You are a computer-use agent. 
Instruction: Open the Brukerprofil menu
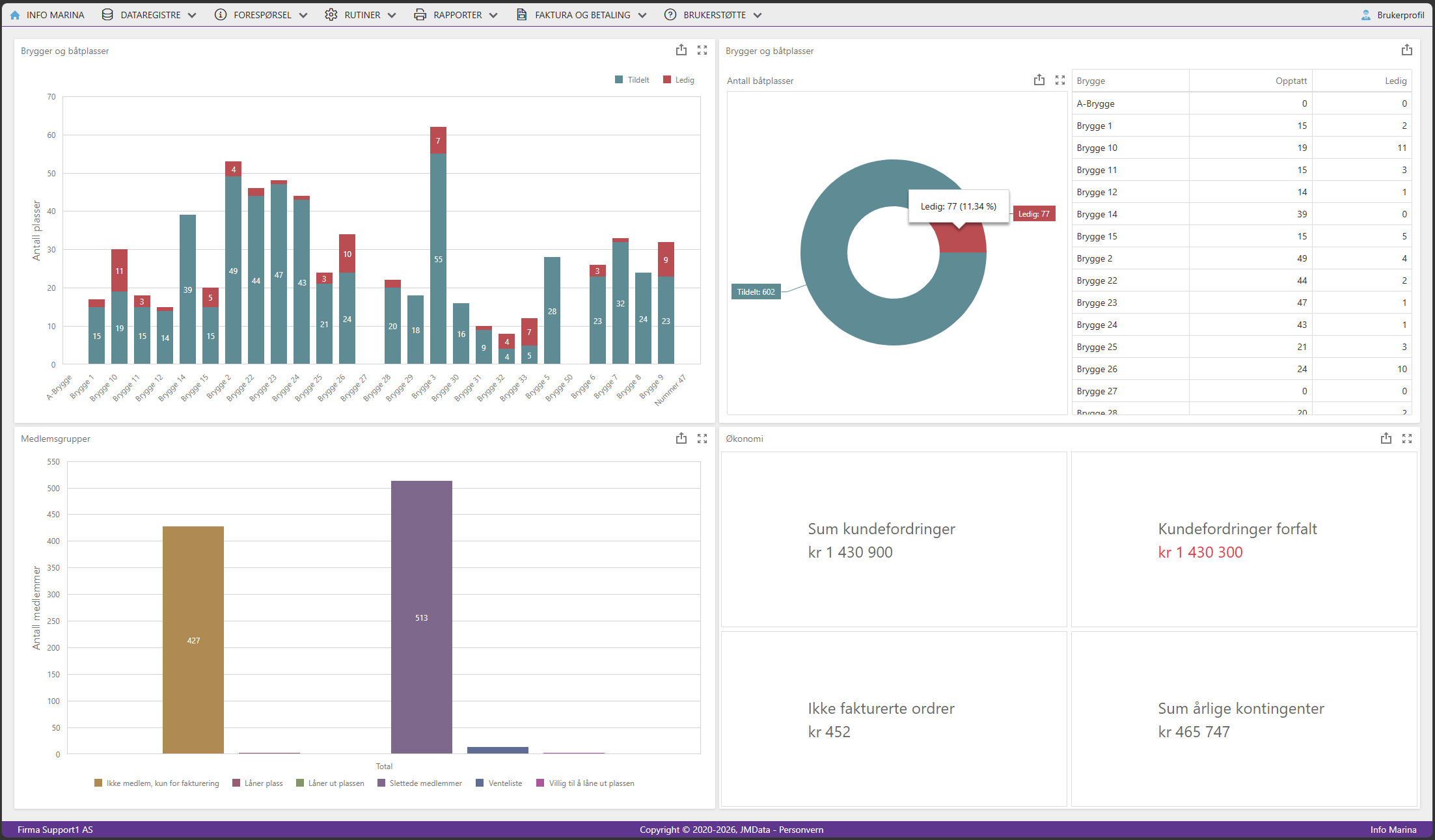[1393, 15]
